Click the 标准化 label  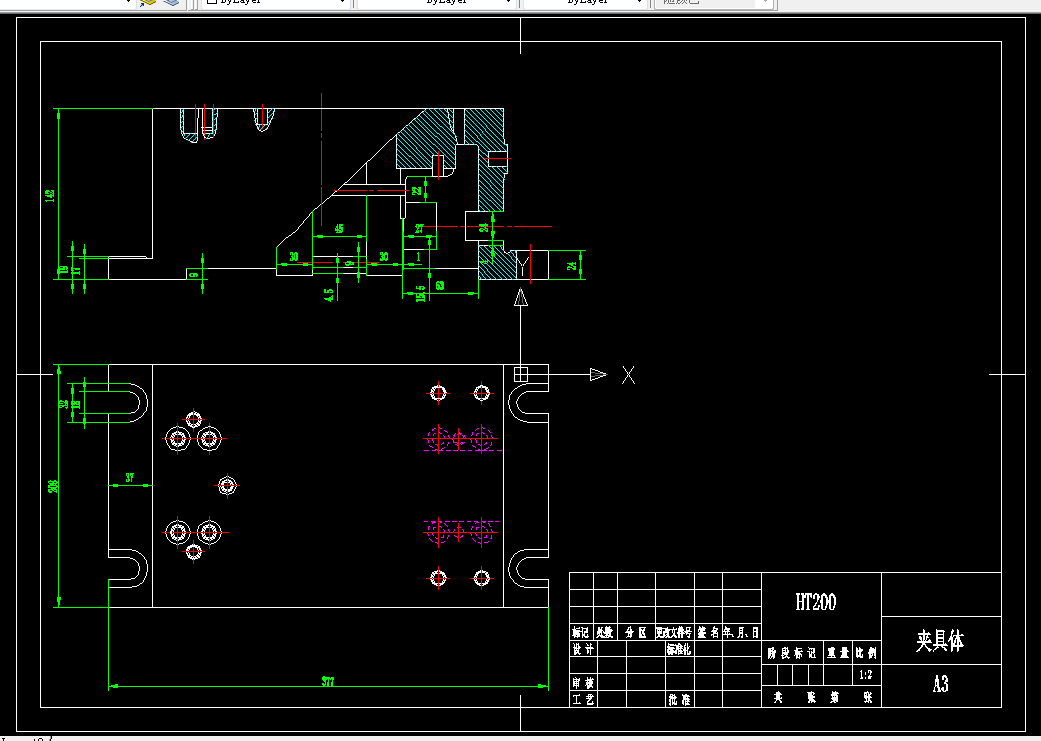[x=679, y=649]
